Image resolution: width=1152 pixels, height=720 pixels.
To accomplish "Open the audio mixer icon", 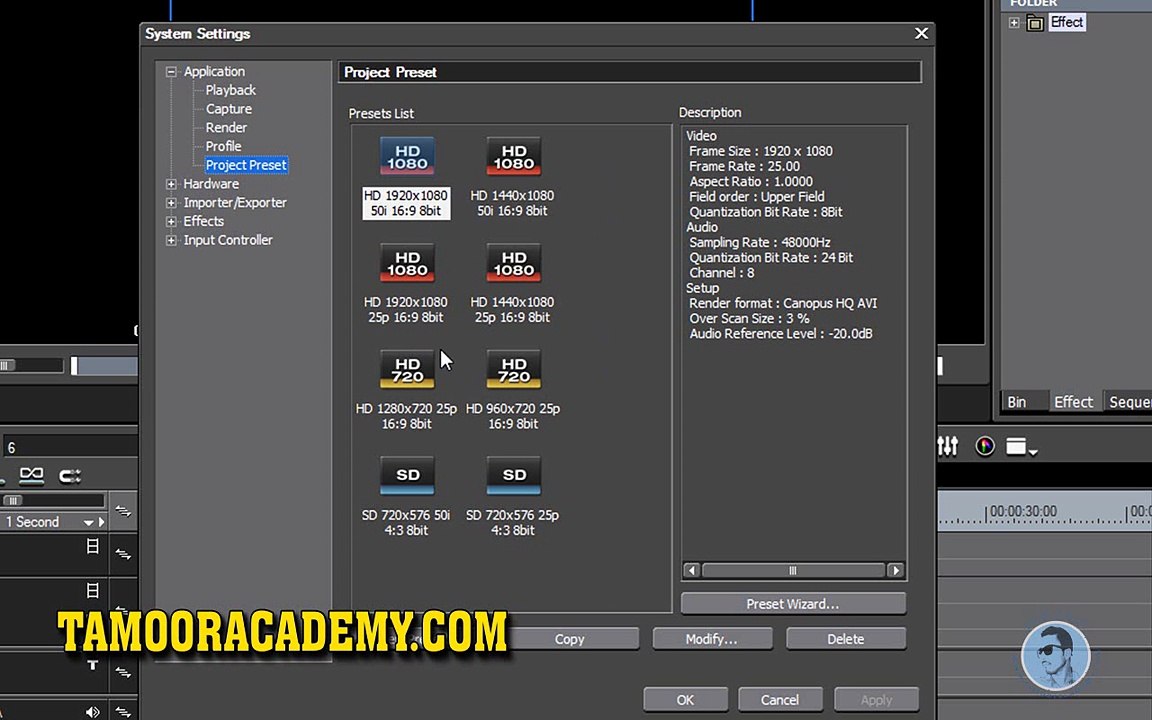I will click(948, 446).
